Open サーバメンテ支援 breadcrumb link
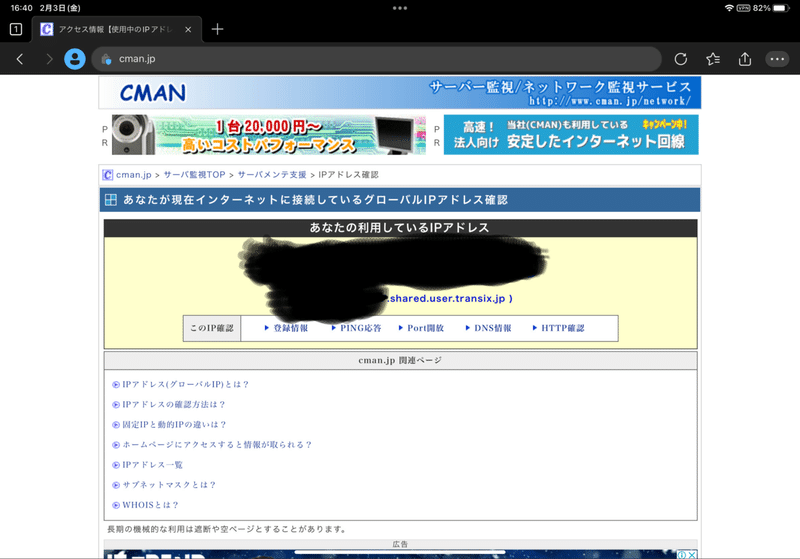Screen dimensions: 800x559 pos(272,175)
